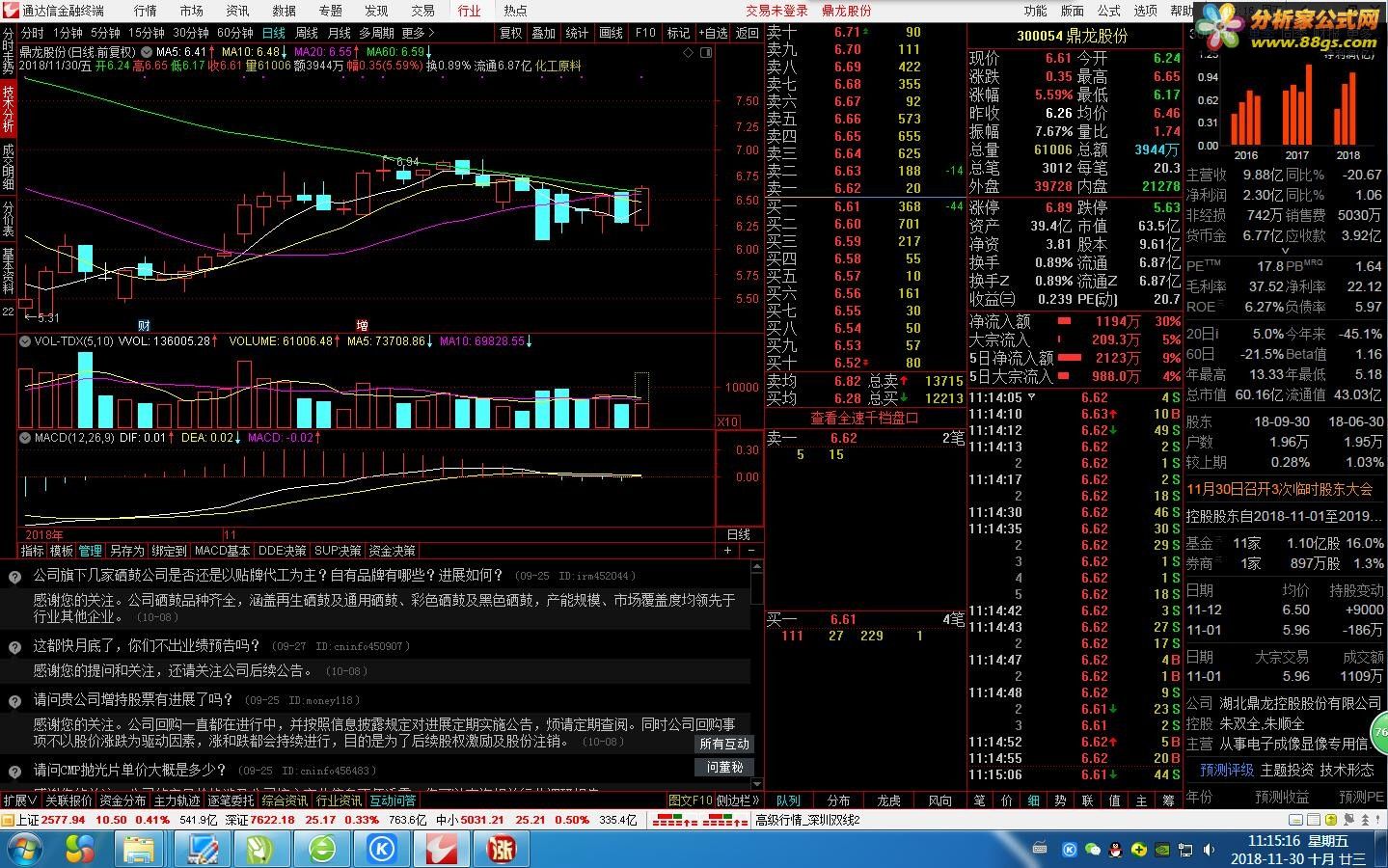Click the 另存为 save-as option
This screenshot has width=1388, height=868.
[x=126, y=551]
